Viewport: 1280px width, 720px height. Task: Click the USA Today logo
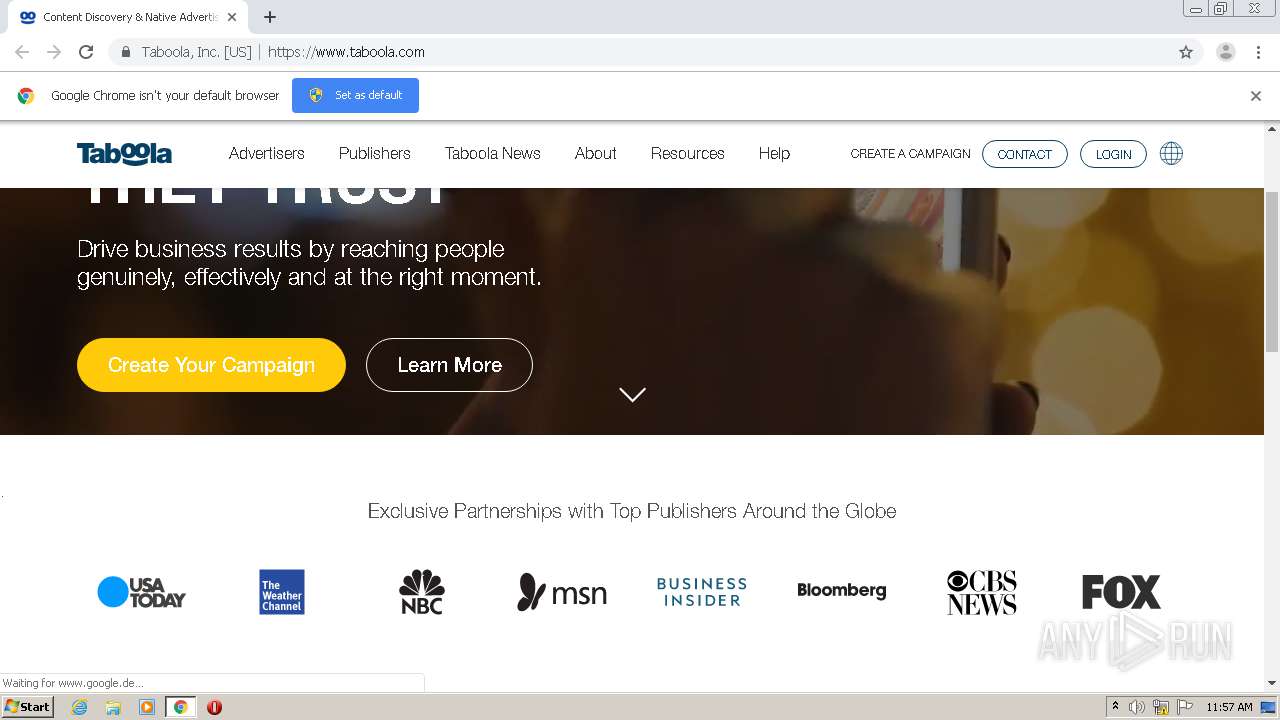pyautogui.click(x=141, y=592)
